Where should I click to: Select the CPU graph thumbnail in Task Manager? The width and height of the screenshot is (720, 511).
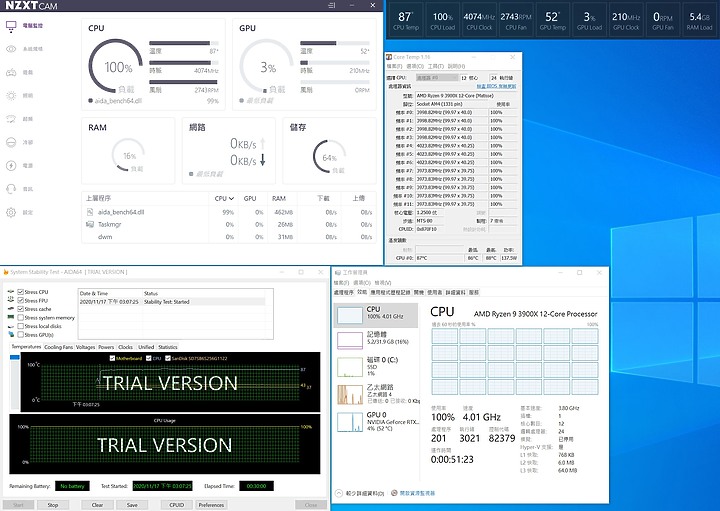(x=350, y=315)
